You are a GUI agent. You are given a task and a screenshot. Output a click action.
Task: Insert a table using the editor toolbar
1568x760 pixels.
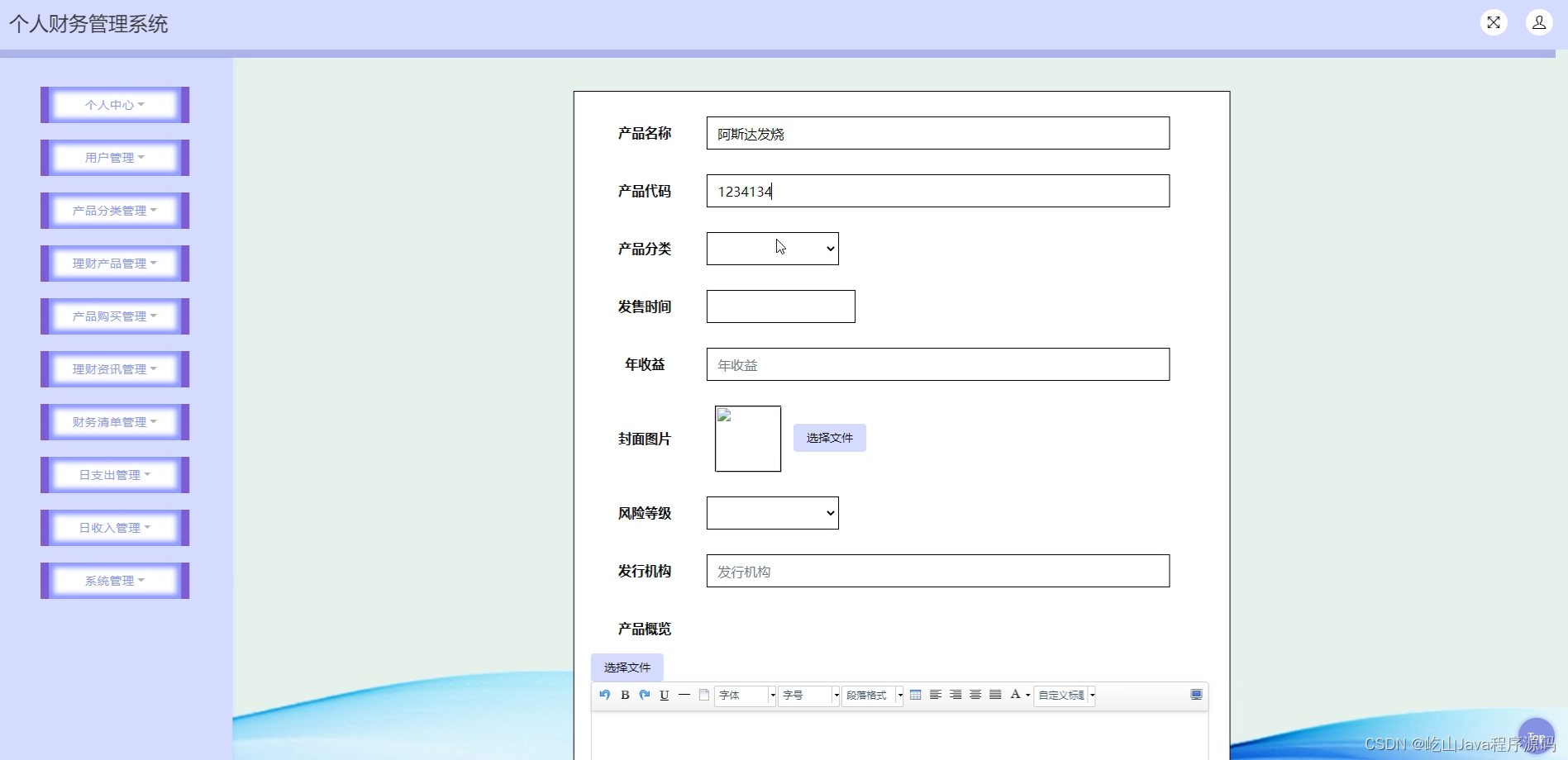point(915,695)
